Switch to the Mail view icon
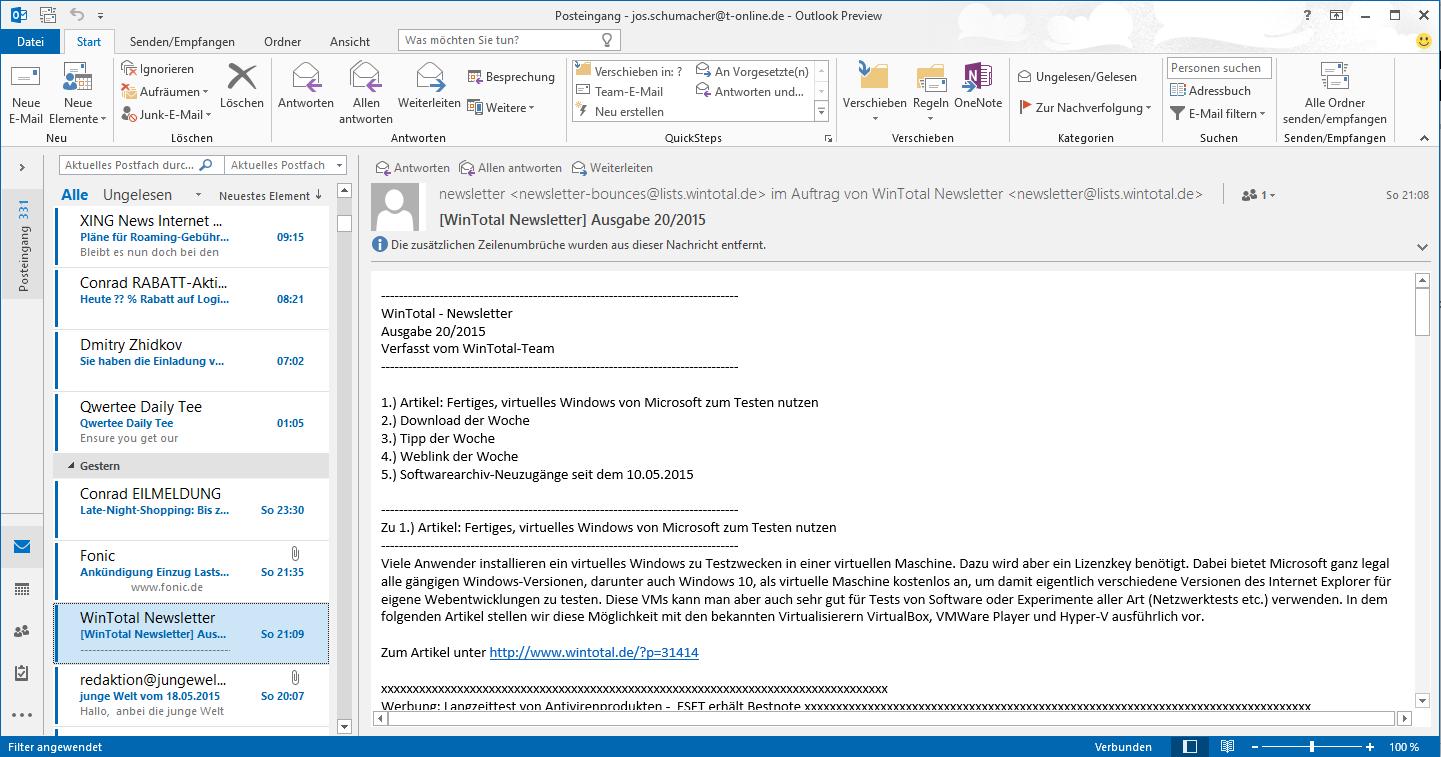1441x757 pixels. (22, 547)
